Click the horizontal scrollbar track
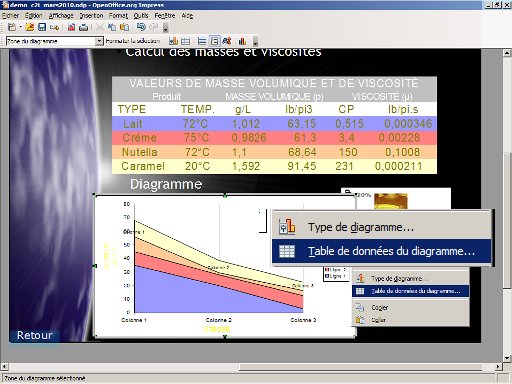The width and height of the screenshot is (512, 384). pos(120,367)
